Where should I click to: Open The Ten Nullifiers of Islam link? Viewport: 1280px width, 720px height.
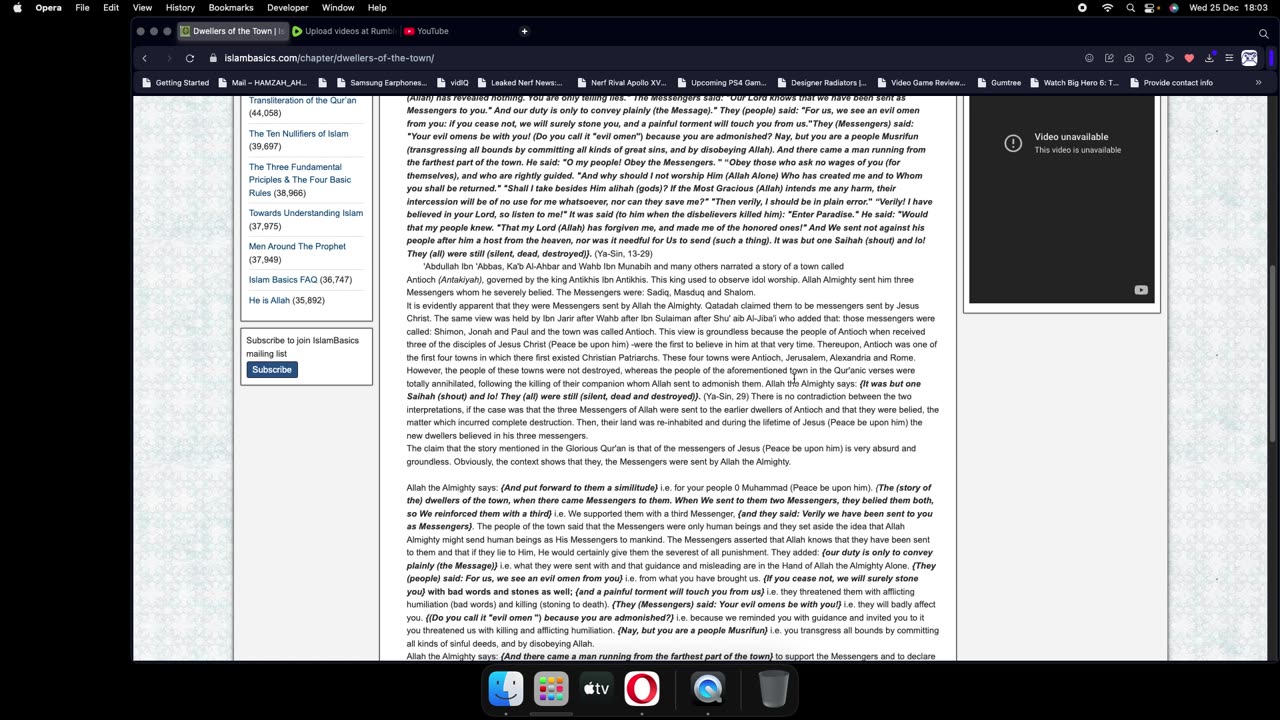point(298,134)
